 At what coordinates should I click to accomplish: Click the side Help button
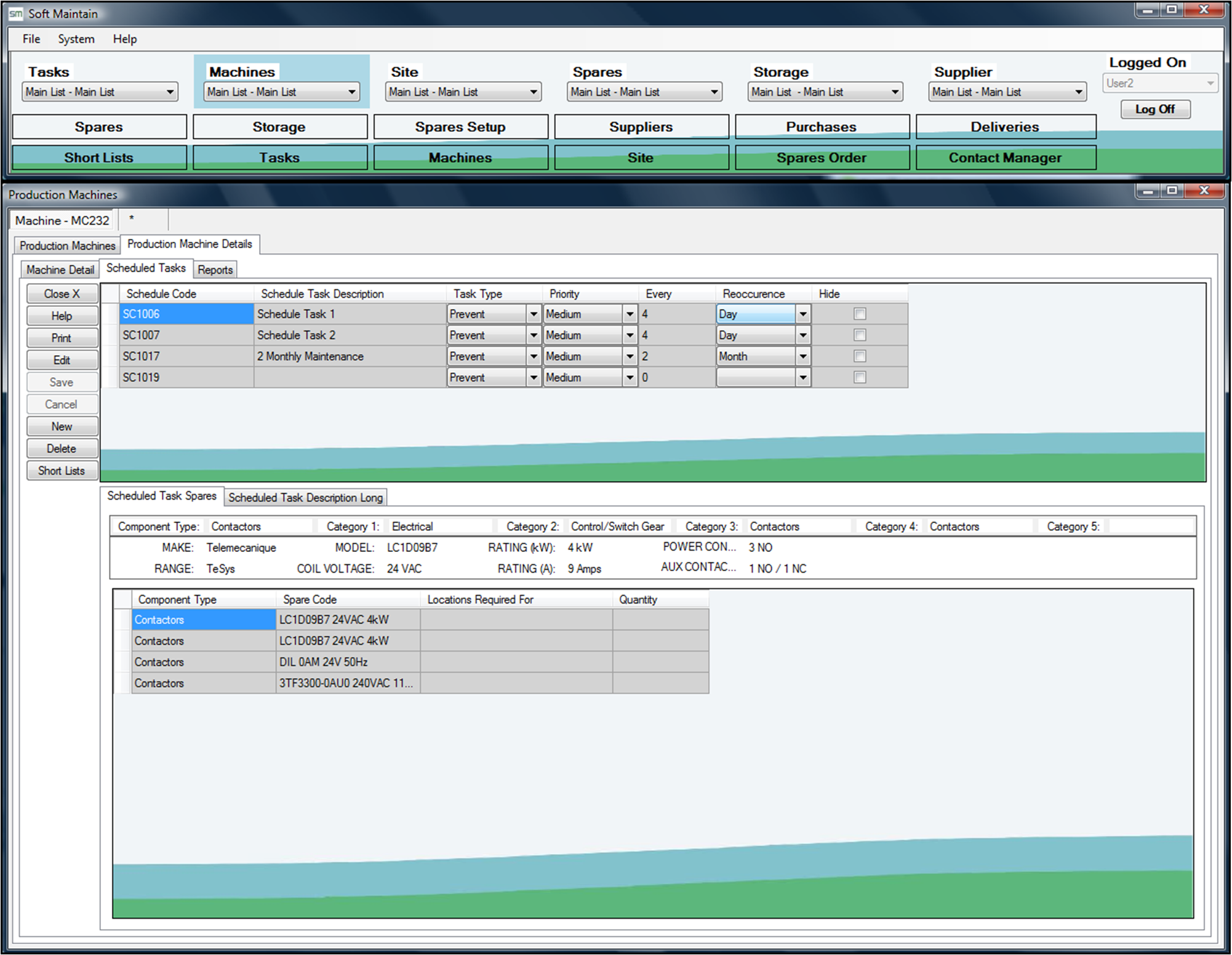(x=62, y=316)
